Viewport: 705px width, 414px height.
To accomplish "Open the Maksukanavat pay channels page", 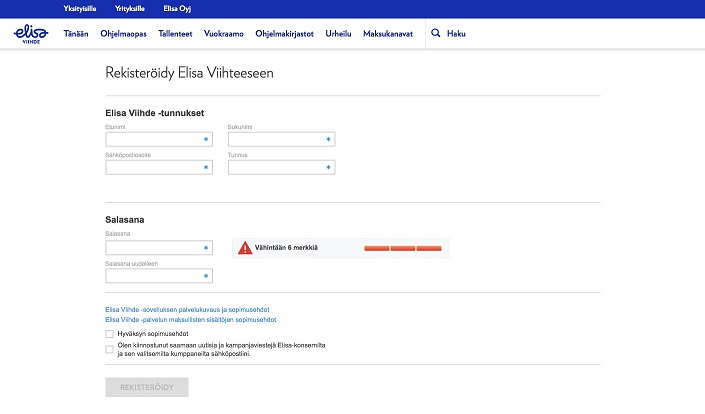I will pos(388,34).
